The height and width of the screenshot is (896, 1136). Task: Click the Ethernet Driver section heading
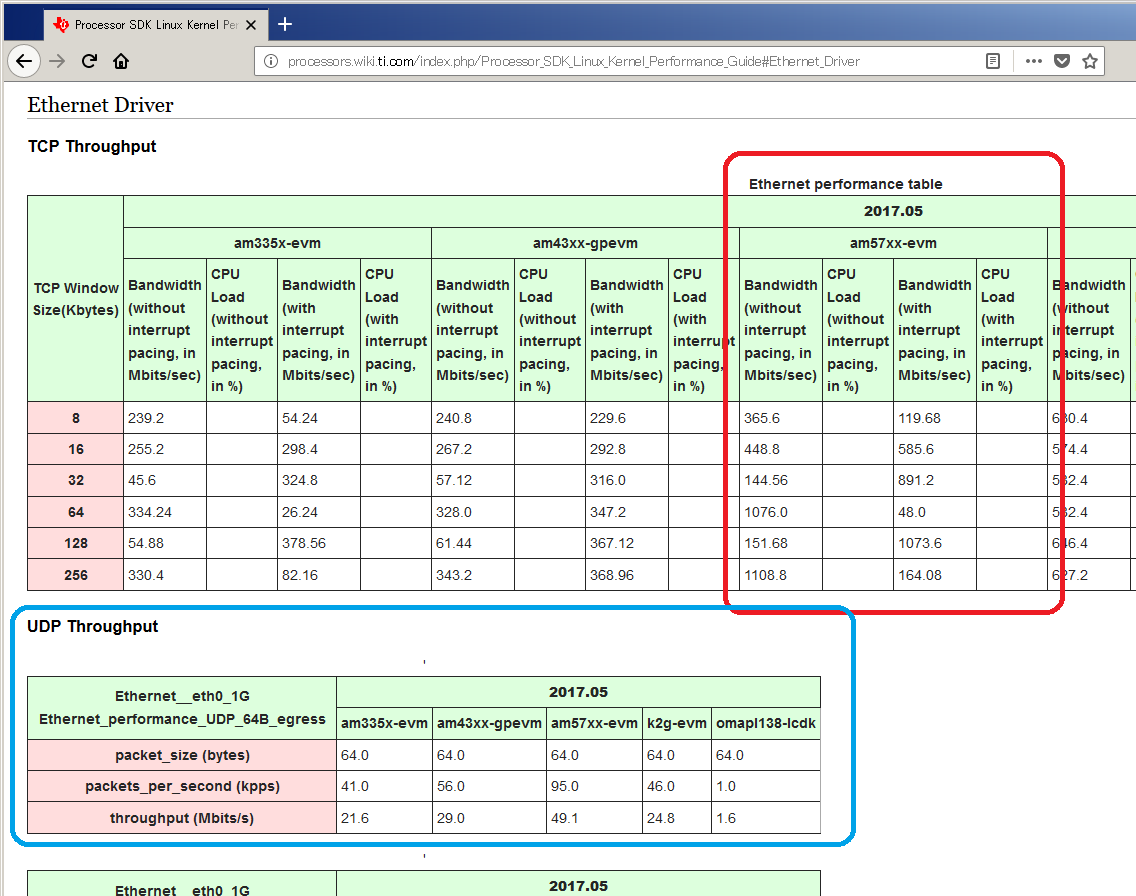click(x=101, y=106)
